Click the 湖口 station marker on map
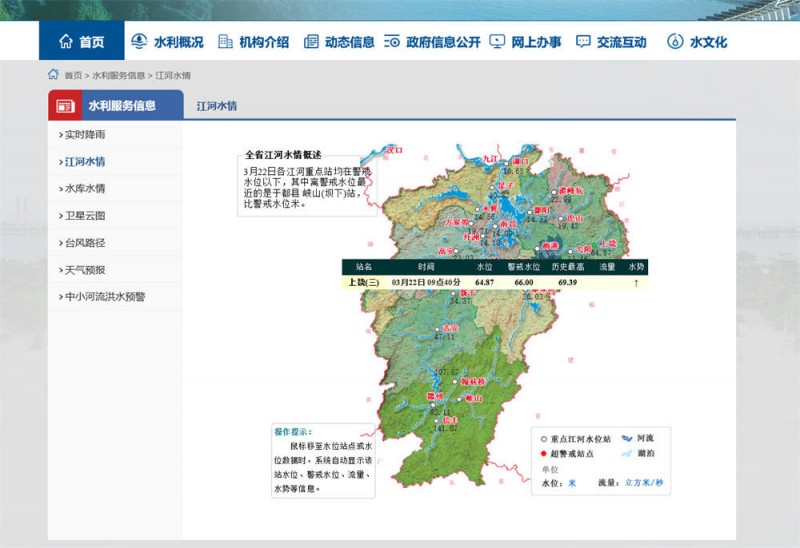 [506, 163]
